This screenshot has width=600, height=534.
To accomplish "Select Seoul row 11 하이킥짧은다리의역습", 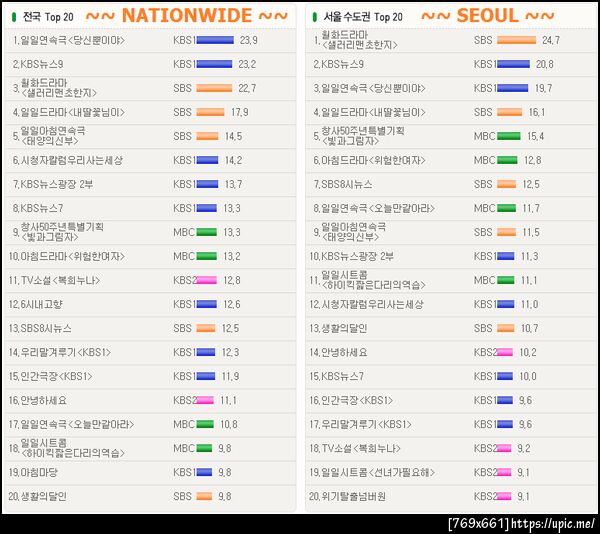I will 451,280.
